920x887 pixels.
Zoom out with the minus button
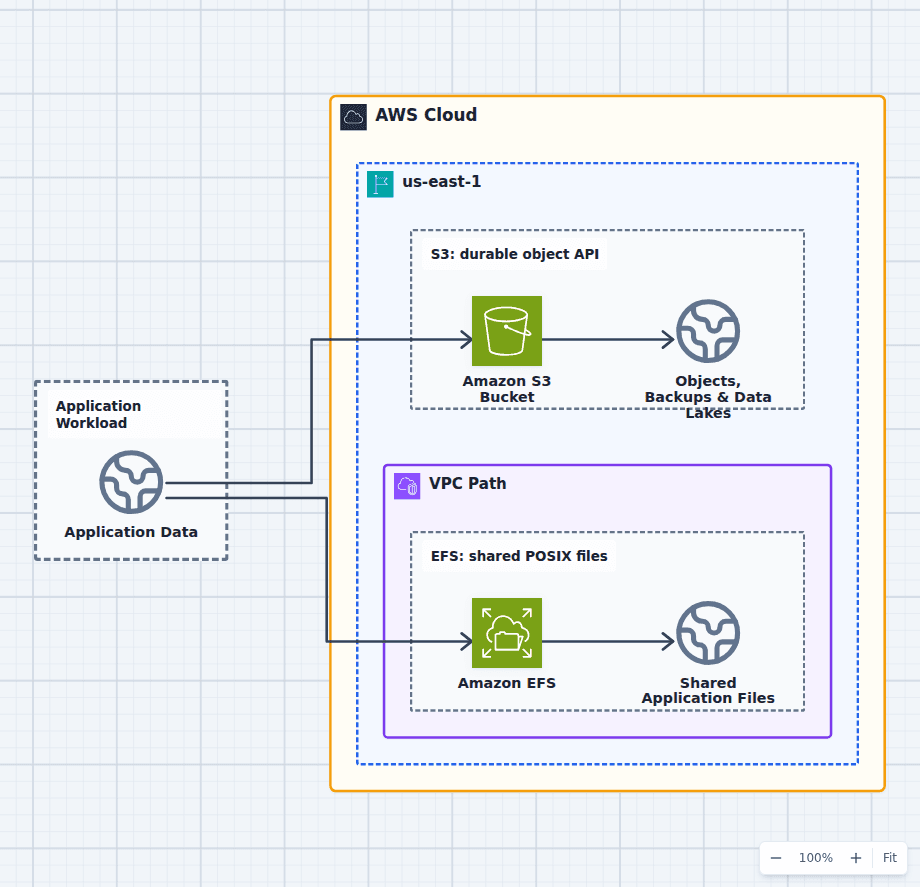776,858
